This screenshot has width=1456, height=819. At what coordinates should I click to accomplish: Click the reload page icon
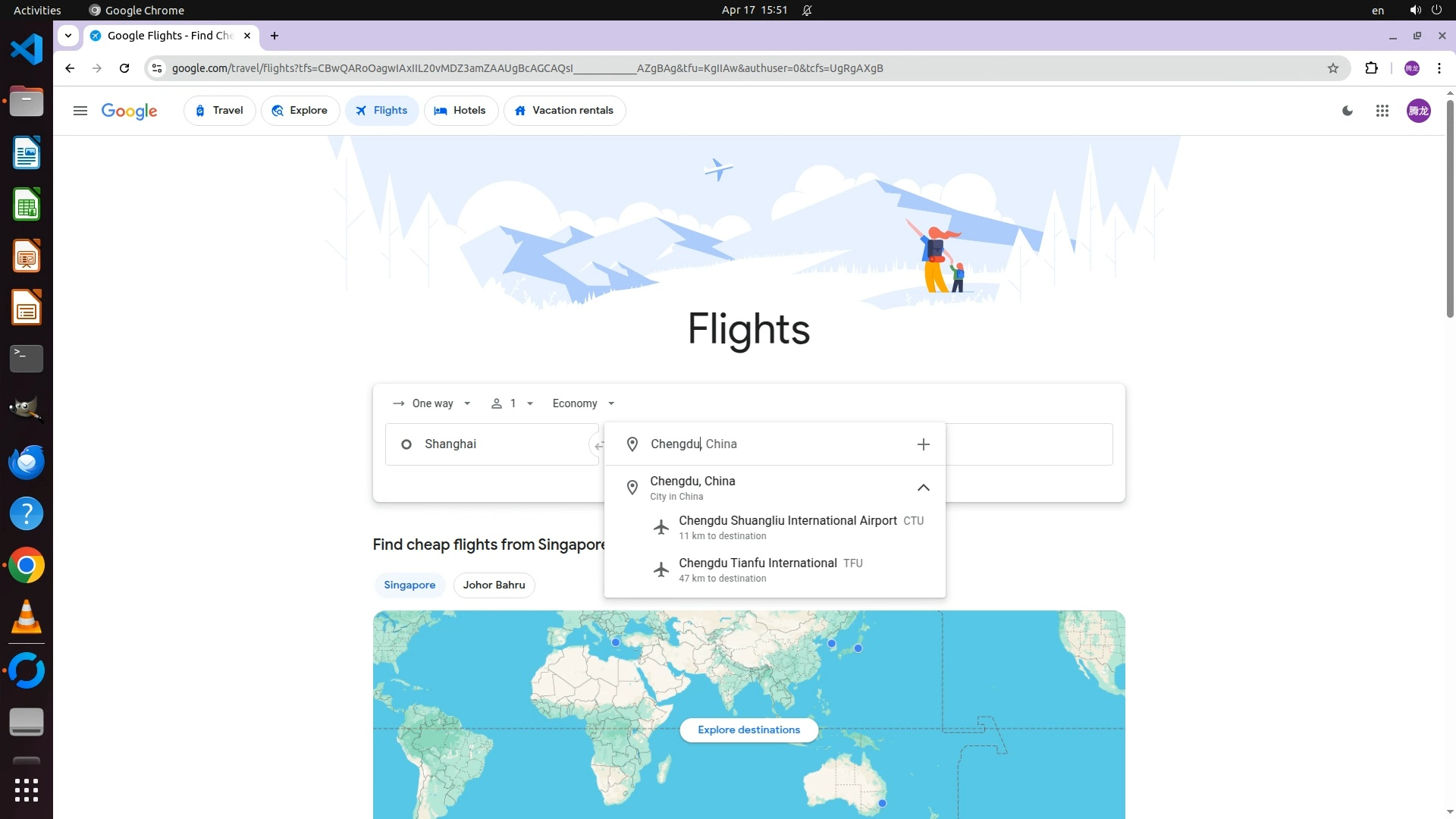click(x=124, y=68)
